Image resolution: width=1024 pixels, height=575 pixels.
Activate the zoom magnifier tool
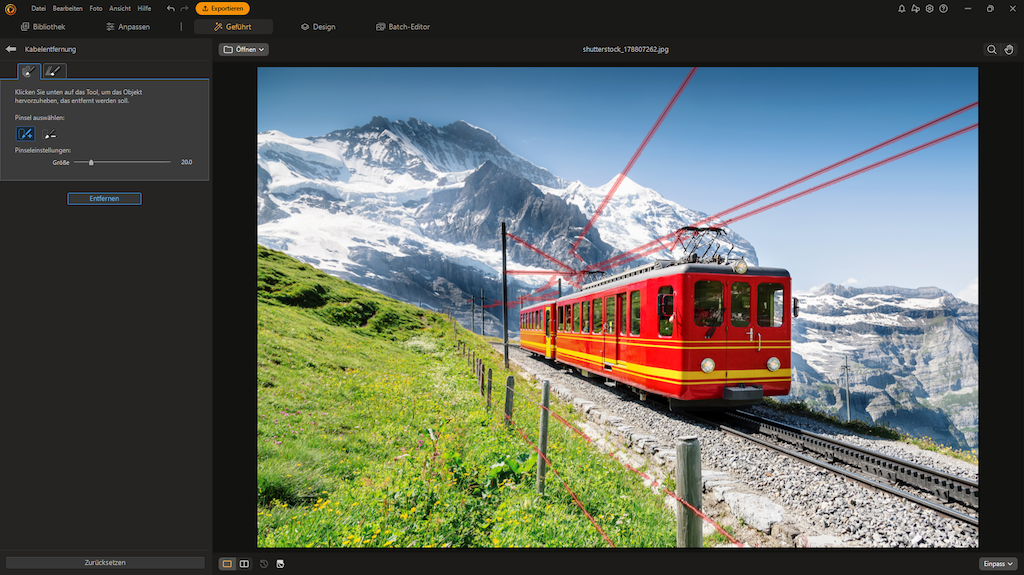991,49
